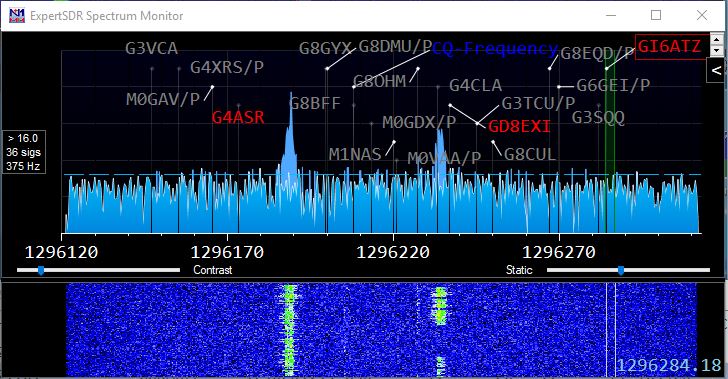
Task: Select the M0VAA/P callsign label
Action: 444,158
